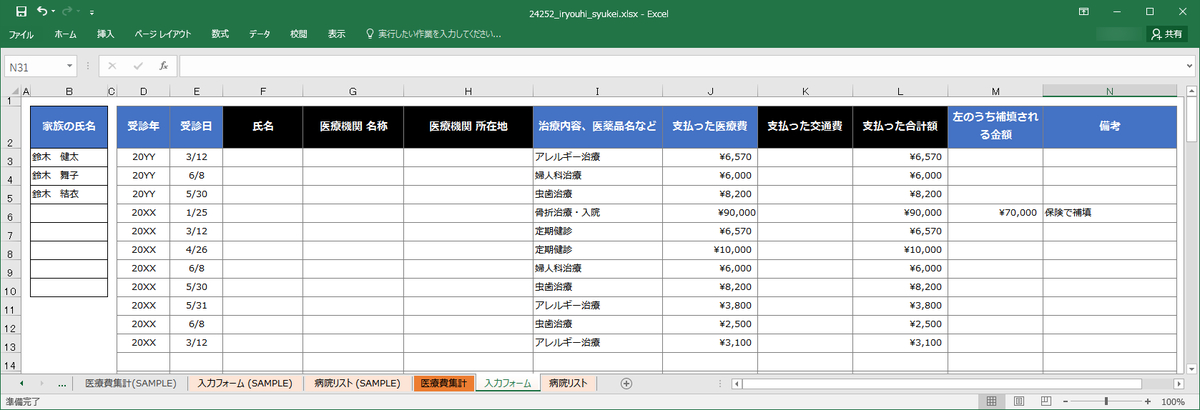Click the 備考 header cell
The height and width of the screenshot is (410, 1200).
point(1109,127)
